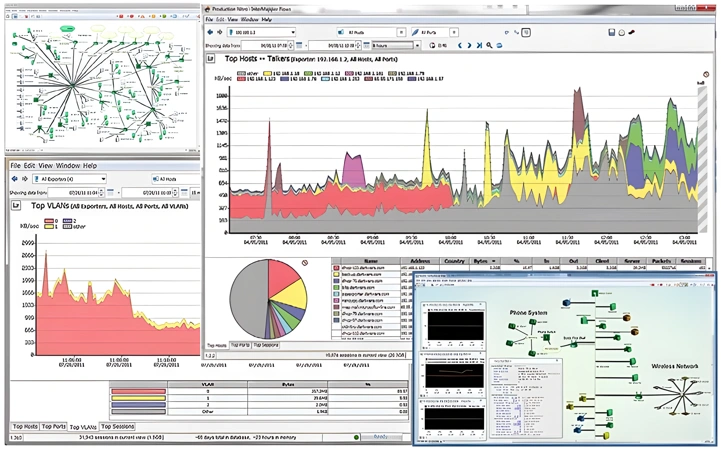Click the reset icon beside the pie chart
The height and width of the screenshot is (450, 721).
tap(304, 263)
